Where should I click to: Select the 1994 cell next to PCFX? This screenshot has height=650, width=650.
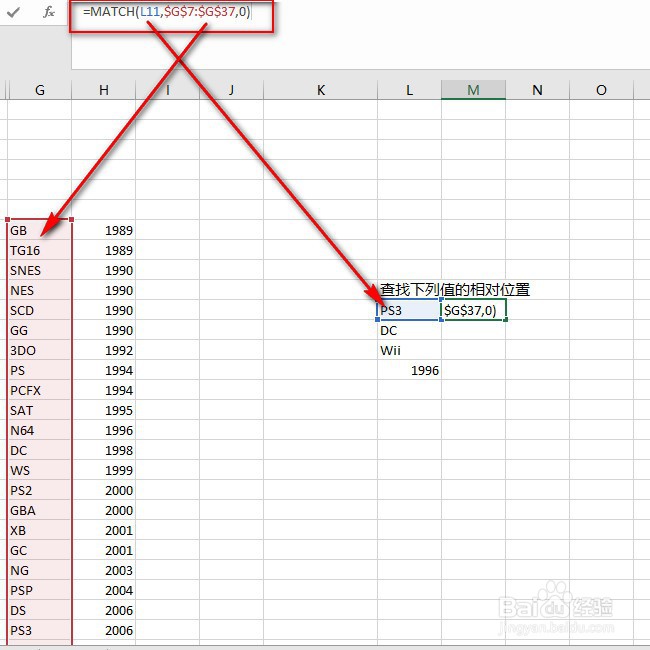click(x=104, y=390)
